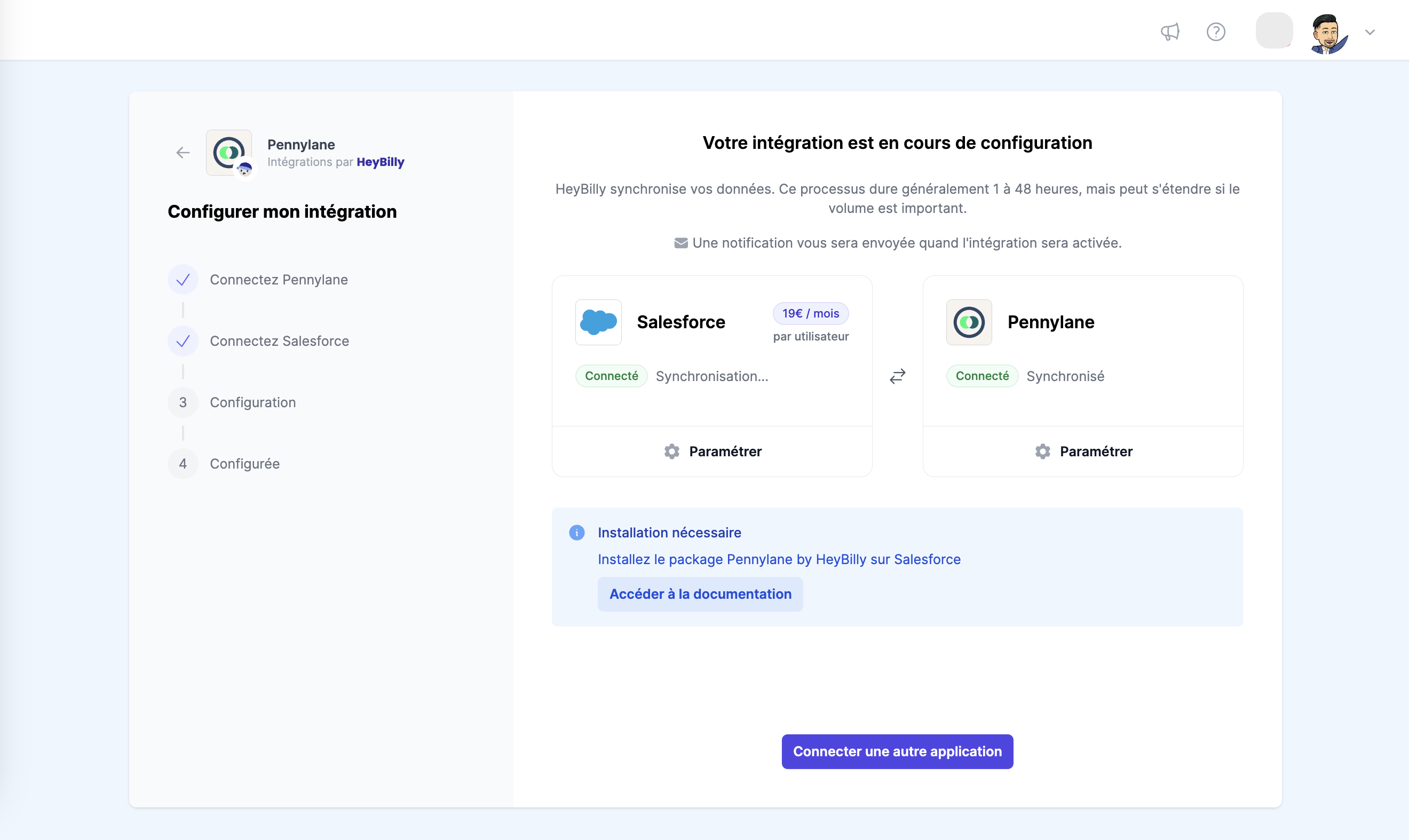Image resolution: width=1409 pixels, height=840 pixels.
Task: Select the Connectez Pennylane checkmark step icon
Action: [183, 280]
